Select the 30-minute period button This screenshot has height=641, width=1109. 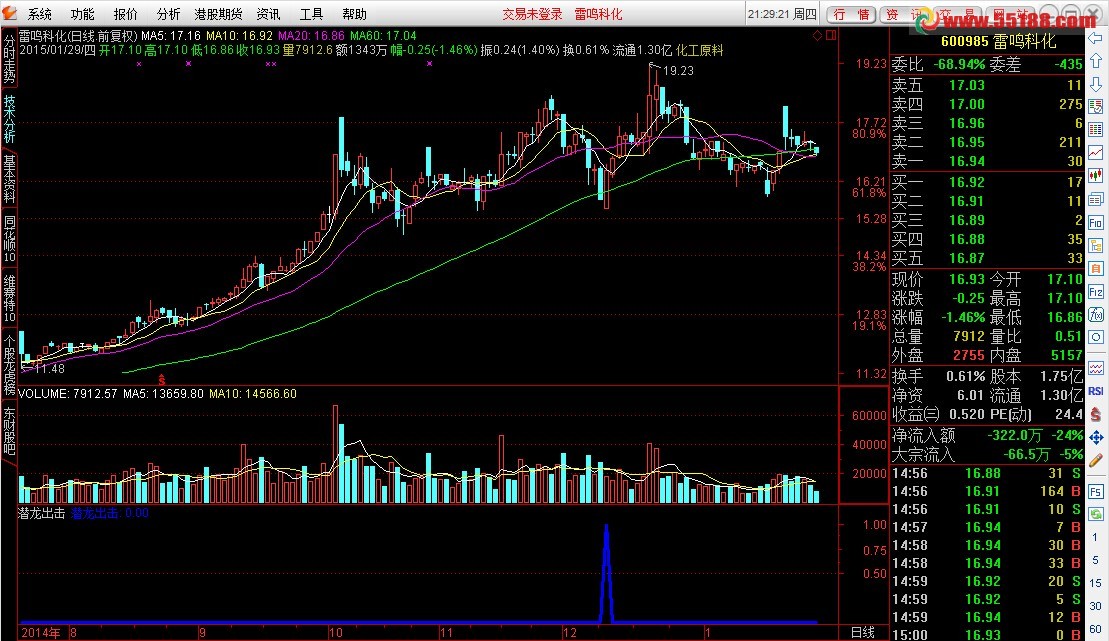click(1096, 606)
